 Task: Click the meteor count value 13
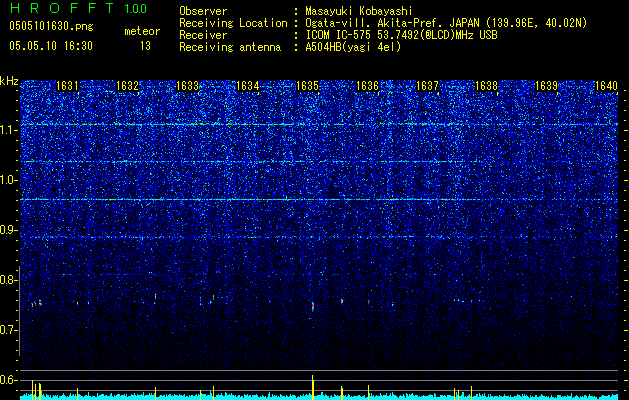(x=145, y=46)
